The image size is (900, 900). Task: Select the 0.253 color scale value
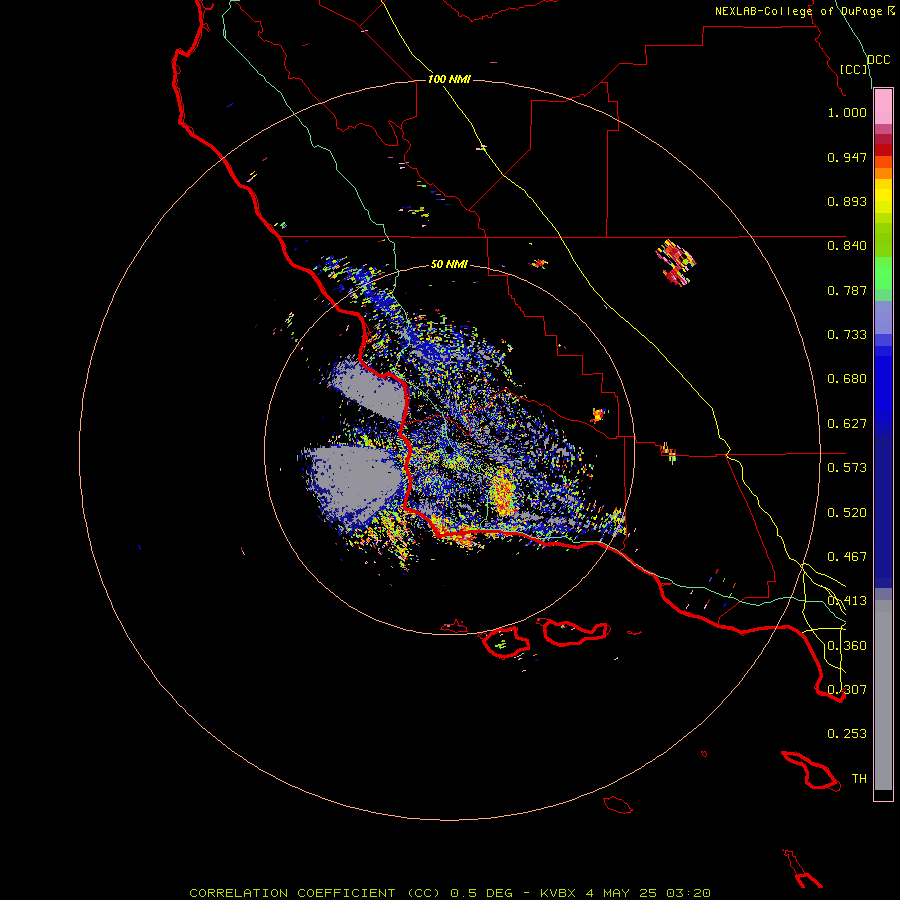click(x=847, y=734)
